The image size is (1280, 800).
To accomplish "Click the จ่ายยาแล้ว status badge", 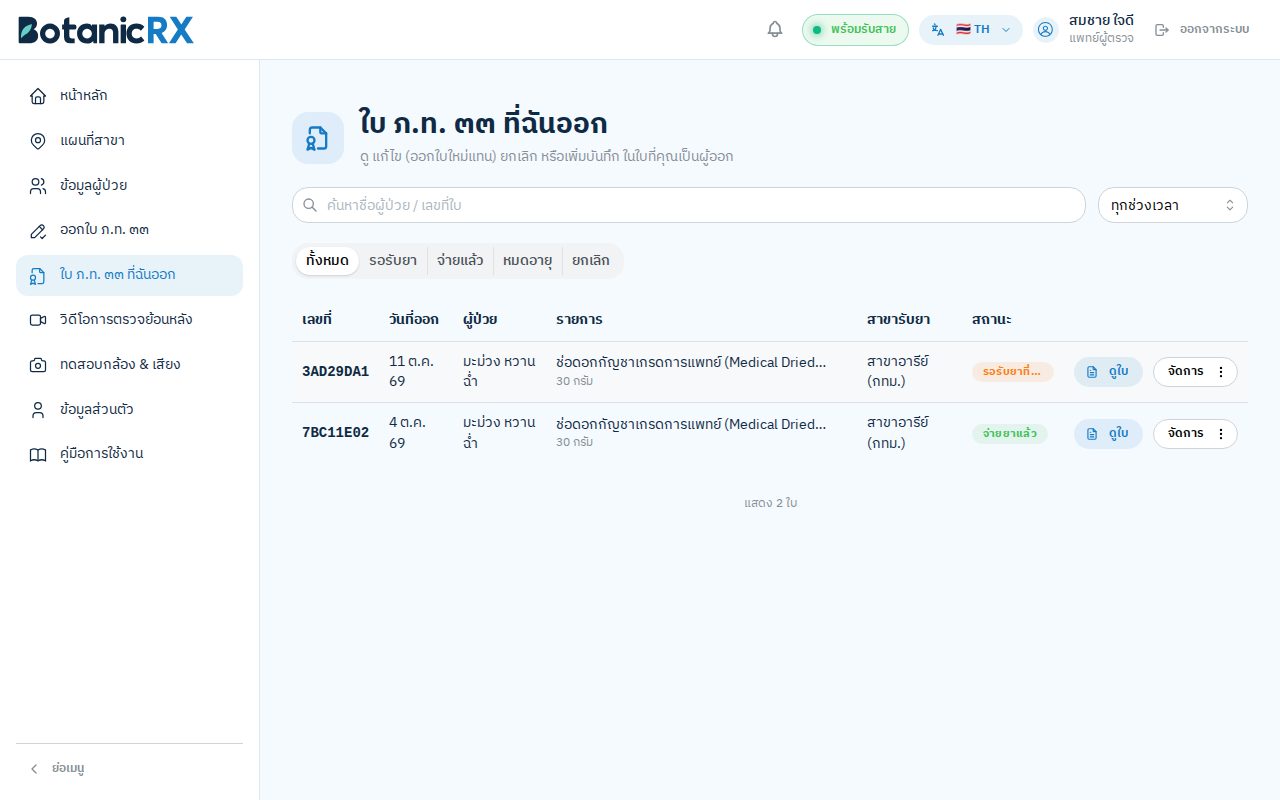I will click(1010, 434).
